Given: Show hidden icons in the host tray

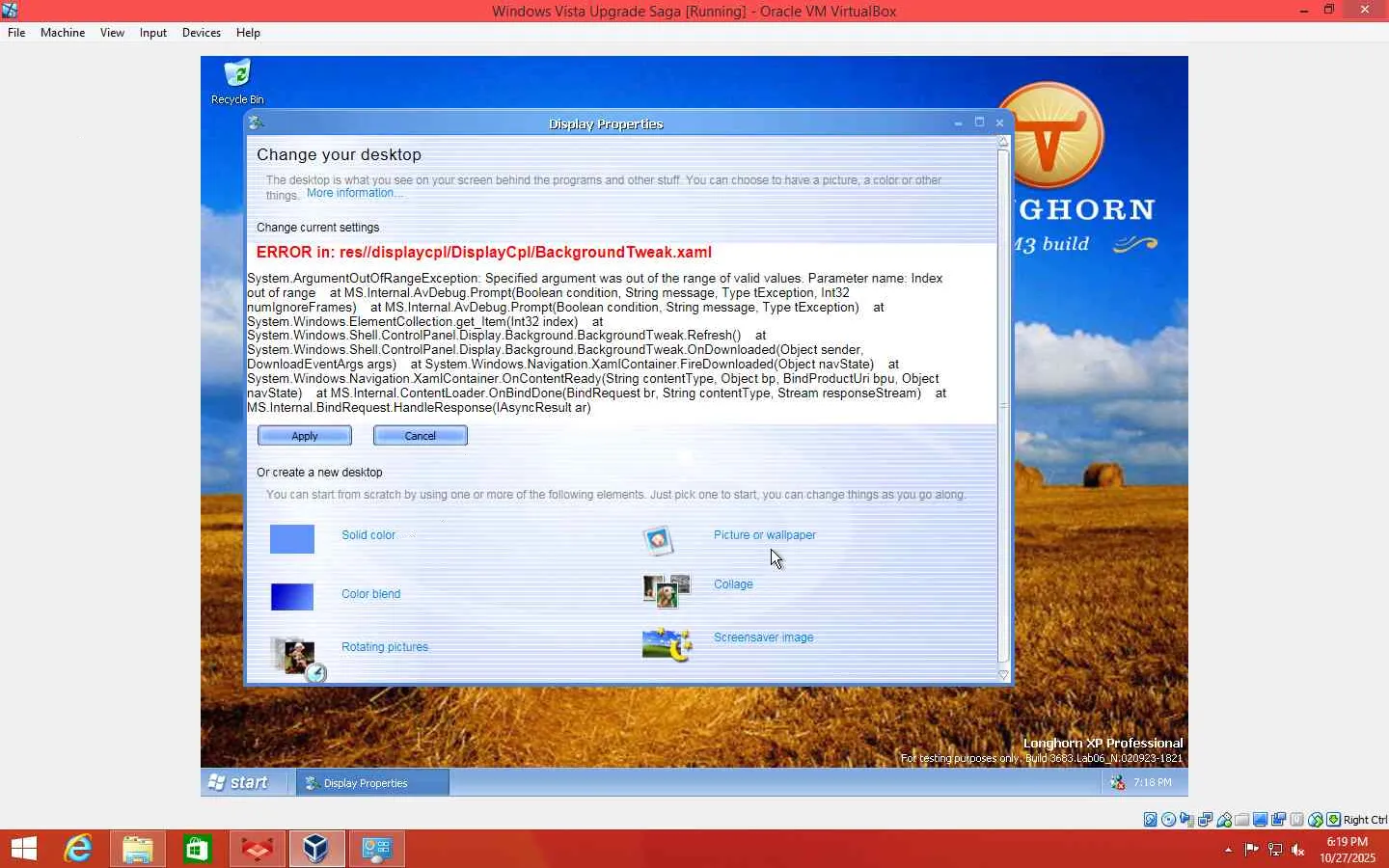Looking at the screenshot, I should tap(1228, 850).
